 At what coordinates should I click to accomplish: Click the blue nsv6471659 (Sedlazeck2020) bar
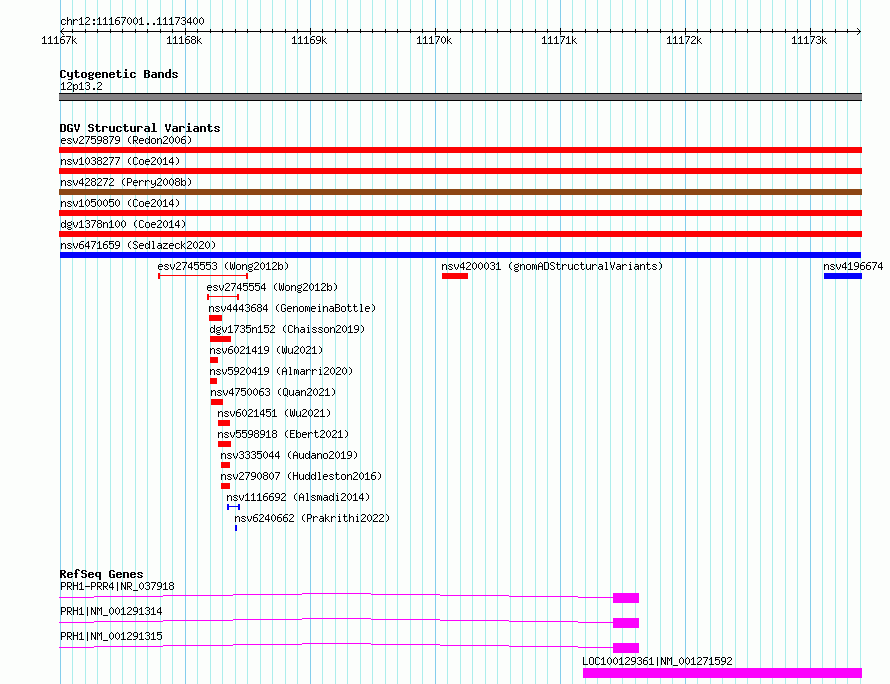coord(460,255)
